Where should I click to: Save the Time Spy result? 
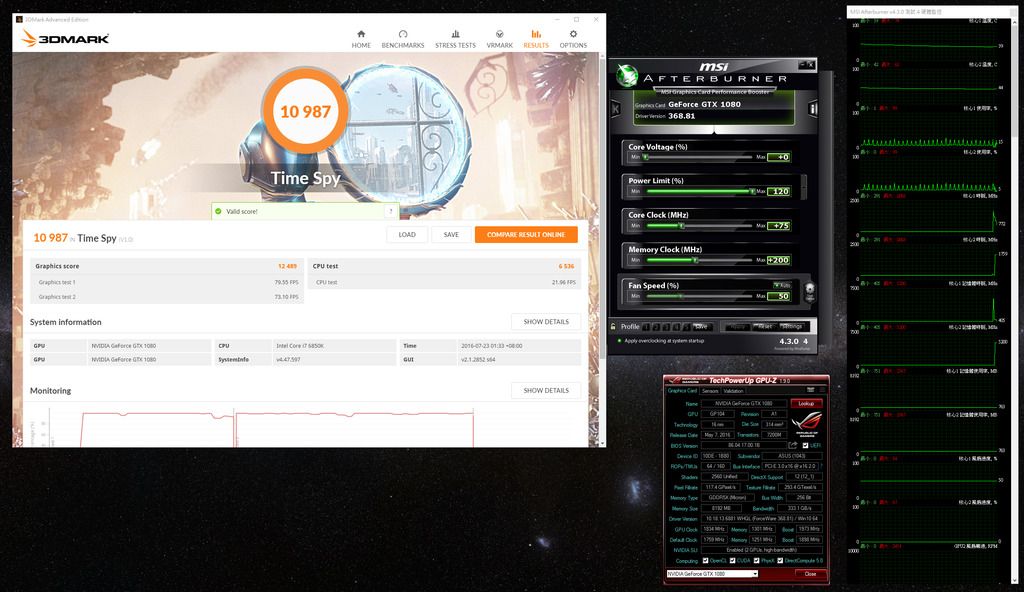[451, 235]
